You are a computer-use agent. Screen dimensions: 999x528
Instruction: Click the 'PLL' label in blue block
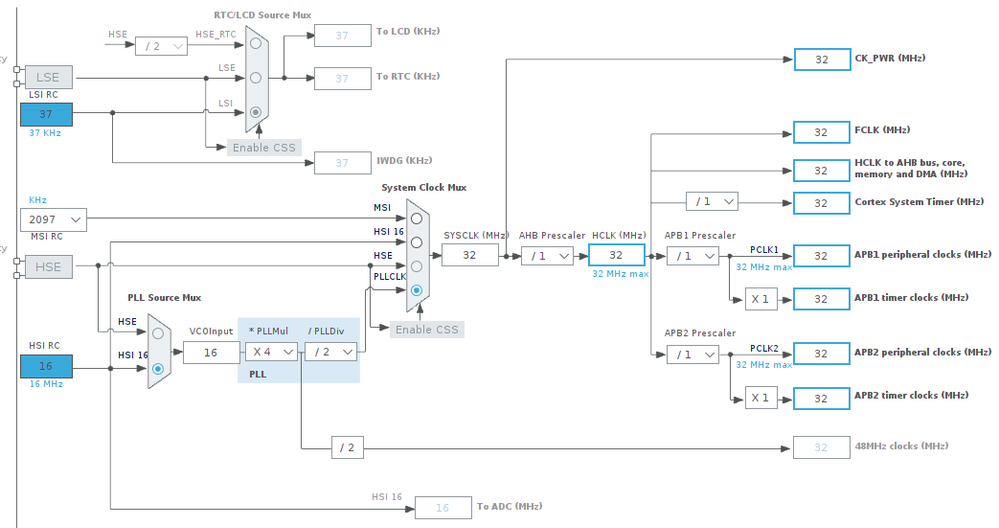(x=257, y=374)
